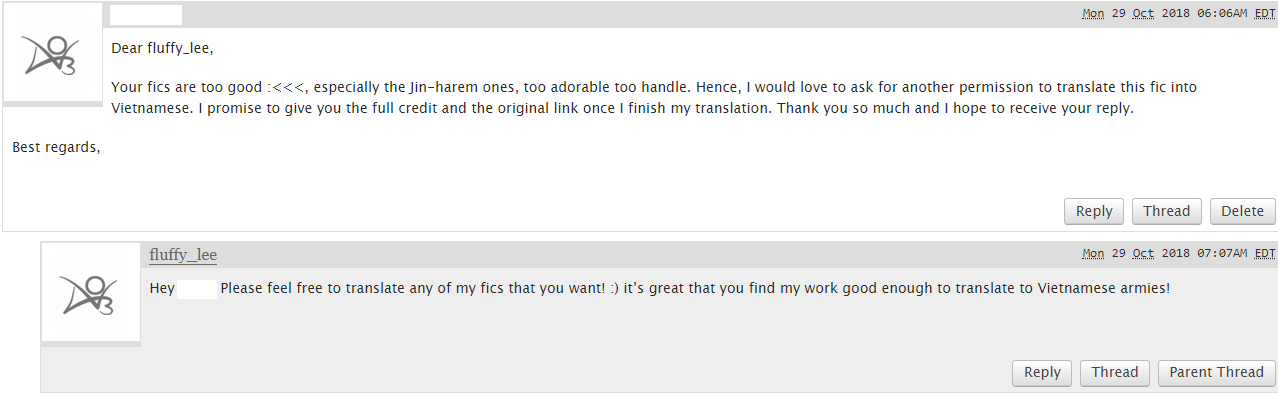
Task: Open the fluffy_lee username link
Action: point(183,254)
